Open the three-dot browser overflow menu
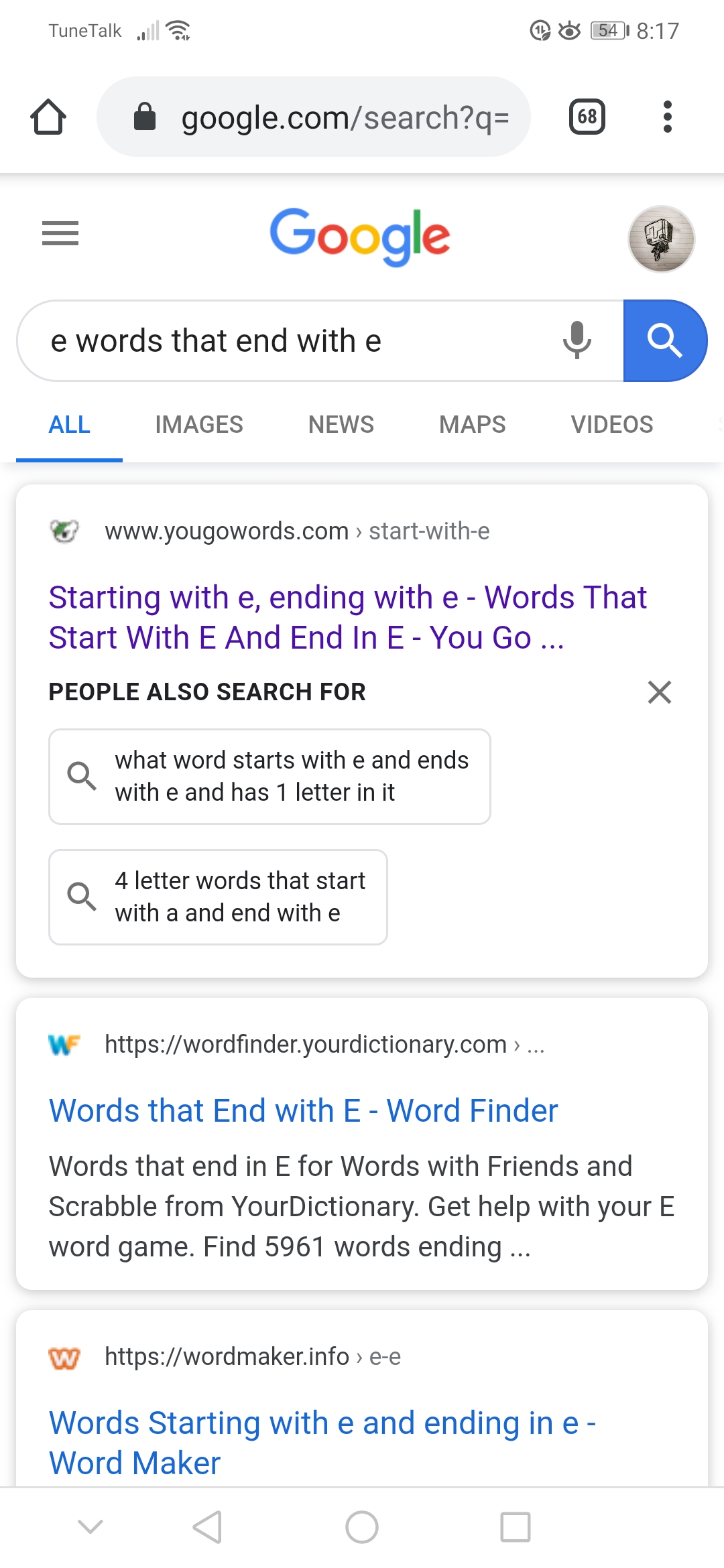The width and height of the screenshot is (724, 1568). click(x=667, y=117)
